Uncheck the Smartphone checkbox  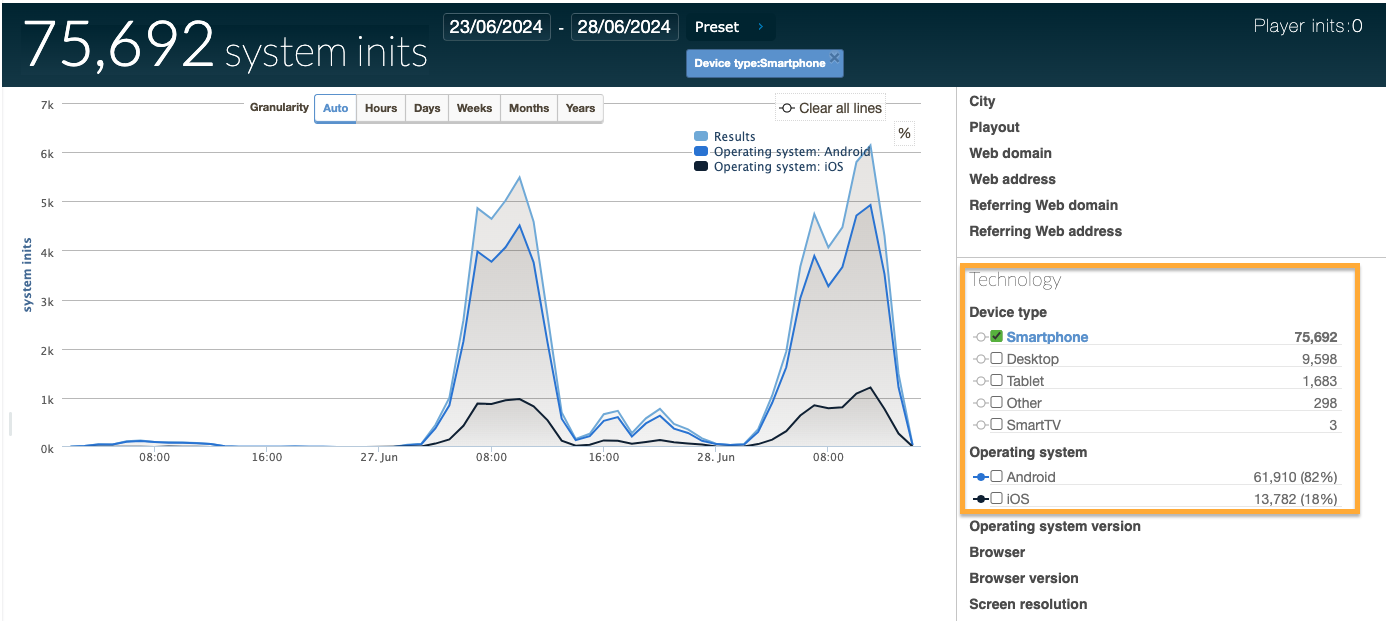click(996, 336)
